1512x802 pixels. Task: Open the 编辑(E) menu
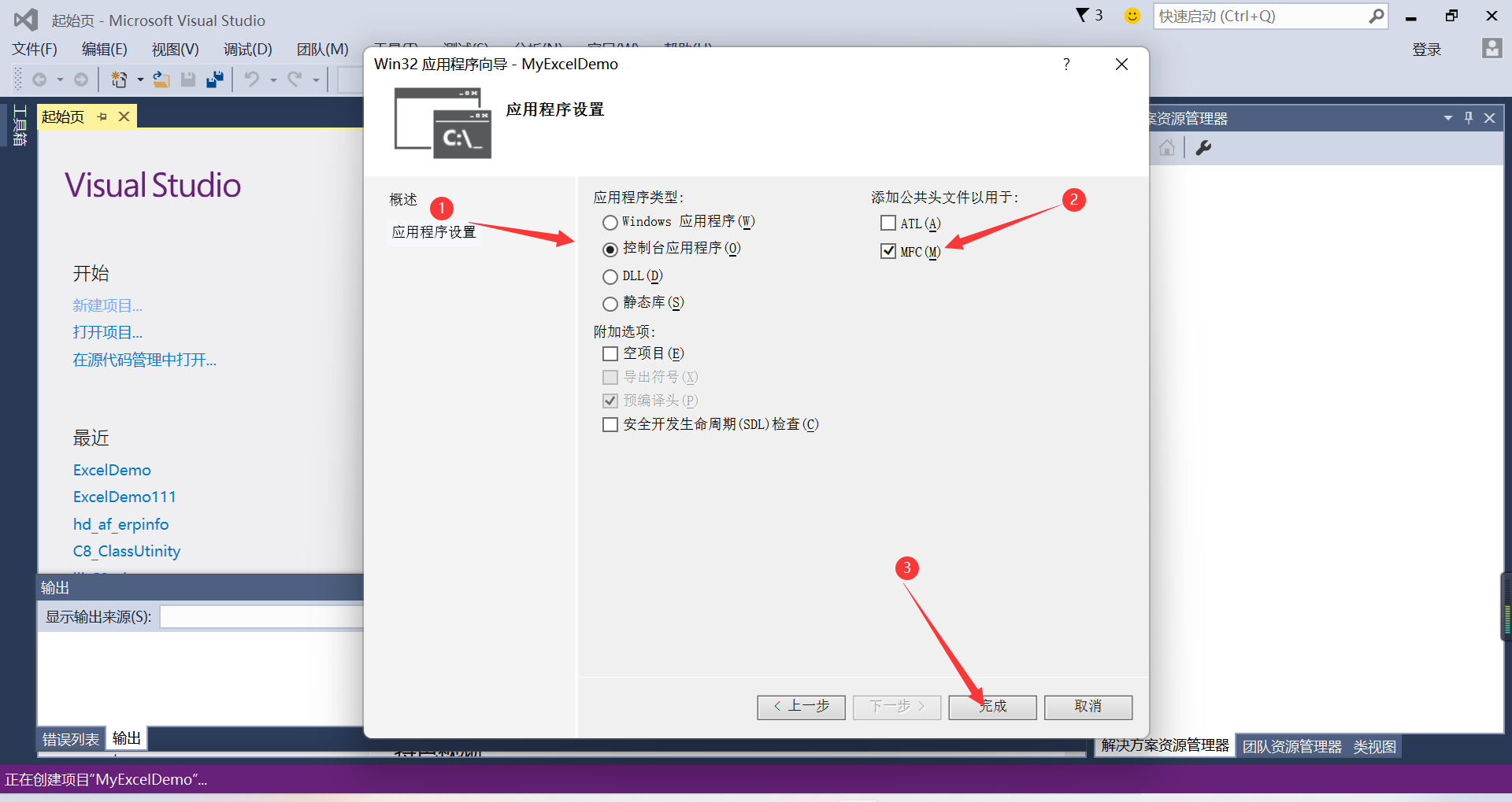coord(105,50)
